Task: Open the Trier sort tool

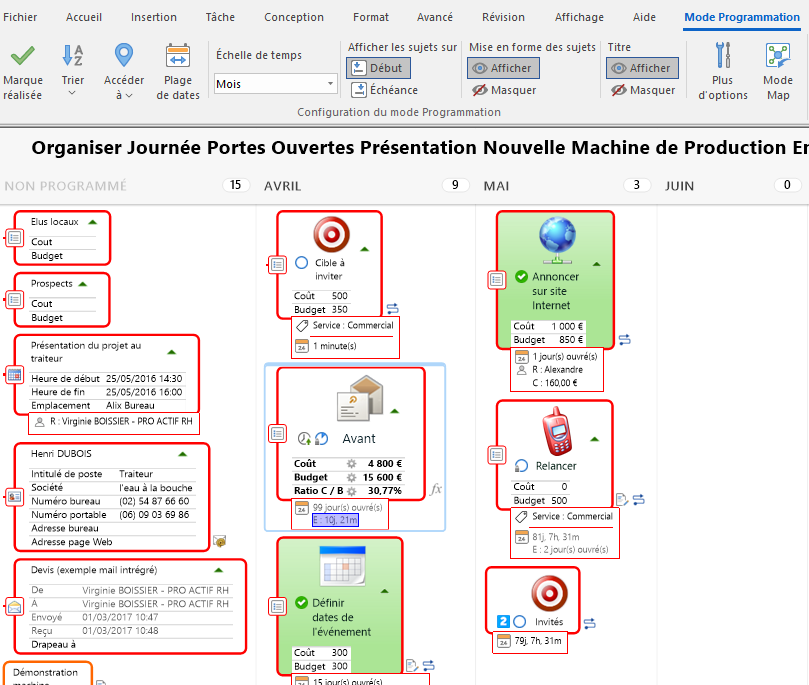Action: click(x=72, y=56)
